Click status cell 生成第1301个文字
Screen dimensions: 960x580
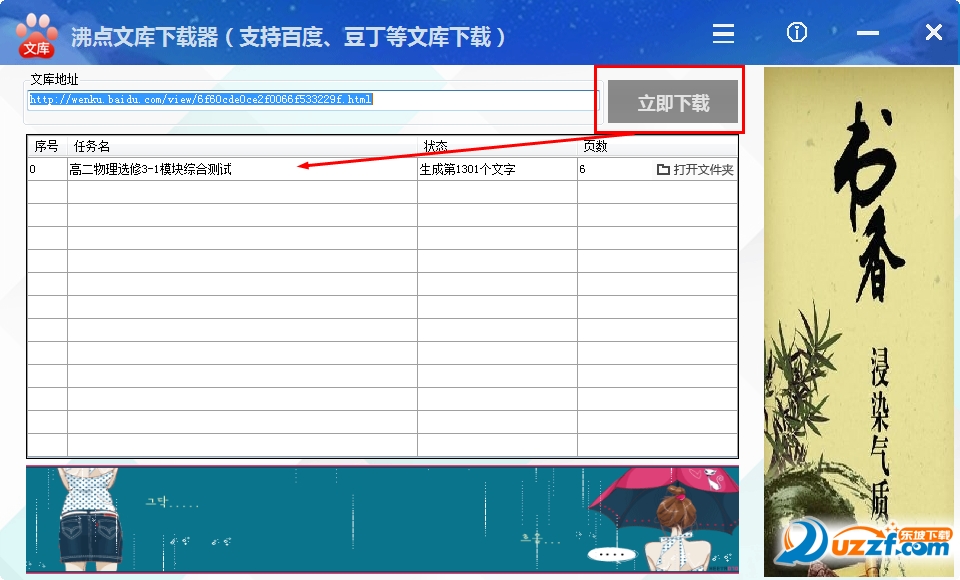click(467, 170)
